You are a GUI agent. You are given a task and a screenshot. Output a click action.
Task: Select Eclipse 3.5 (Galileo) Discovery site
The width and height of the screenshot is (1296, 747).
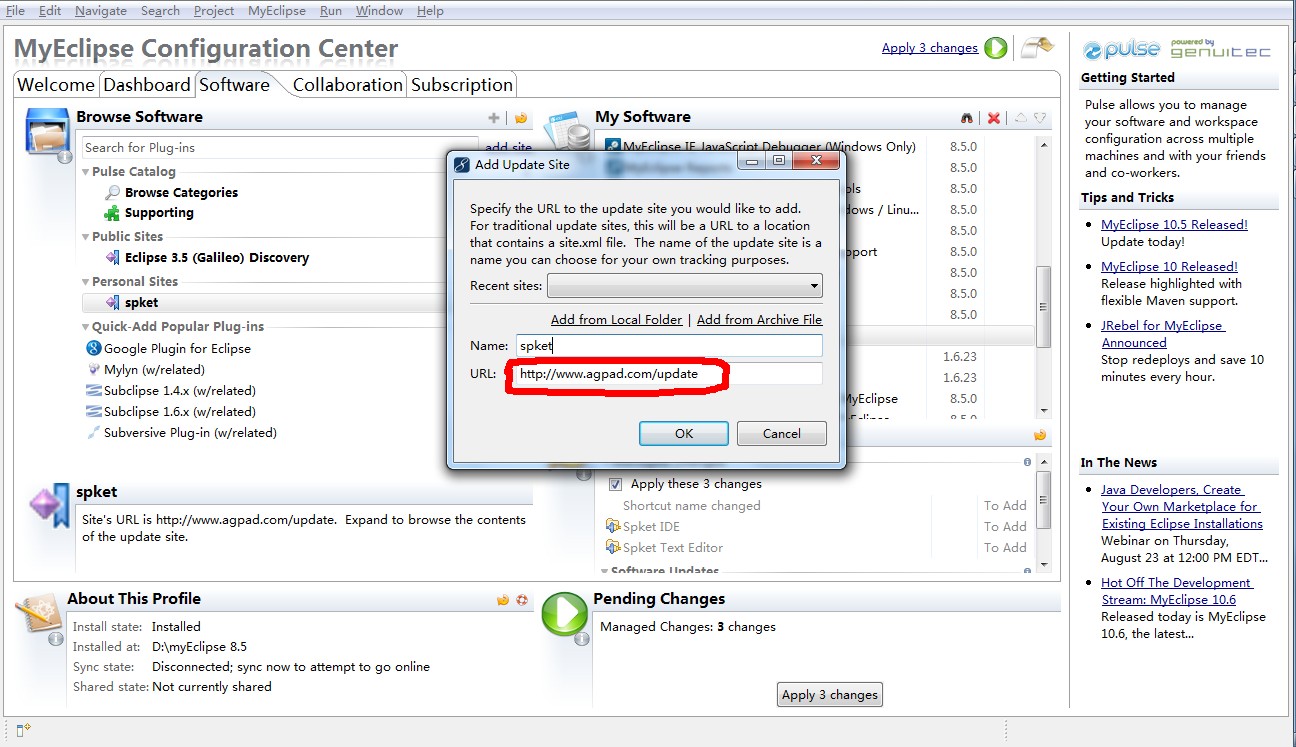[216, 257]
